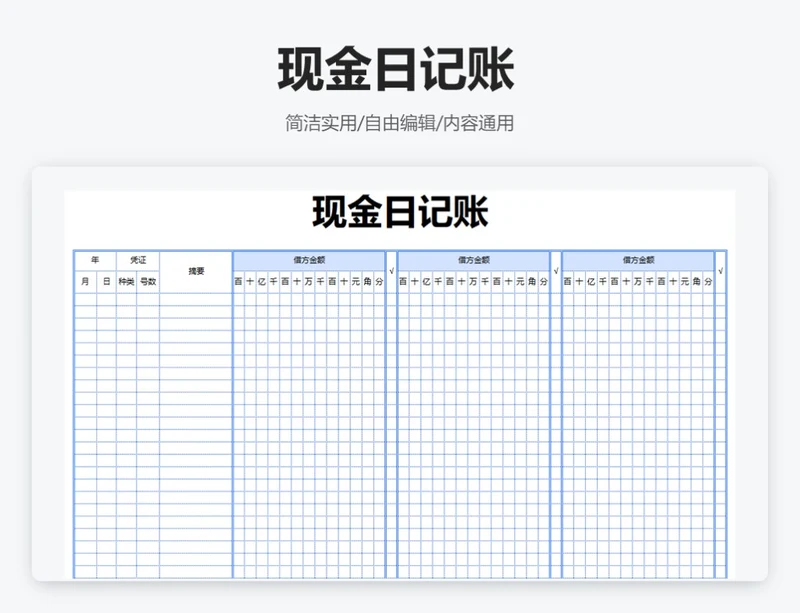
Task: Click the 号数 column header
Action: [148, 282]
